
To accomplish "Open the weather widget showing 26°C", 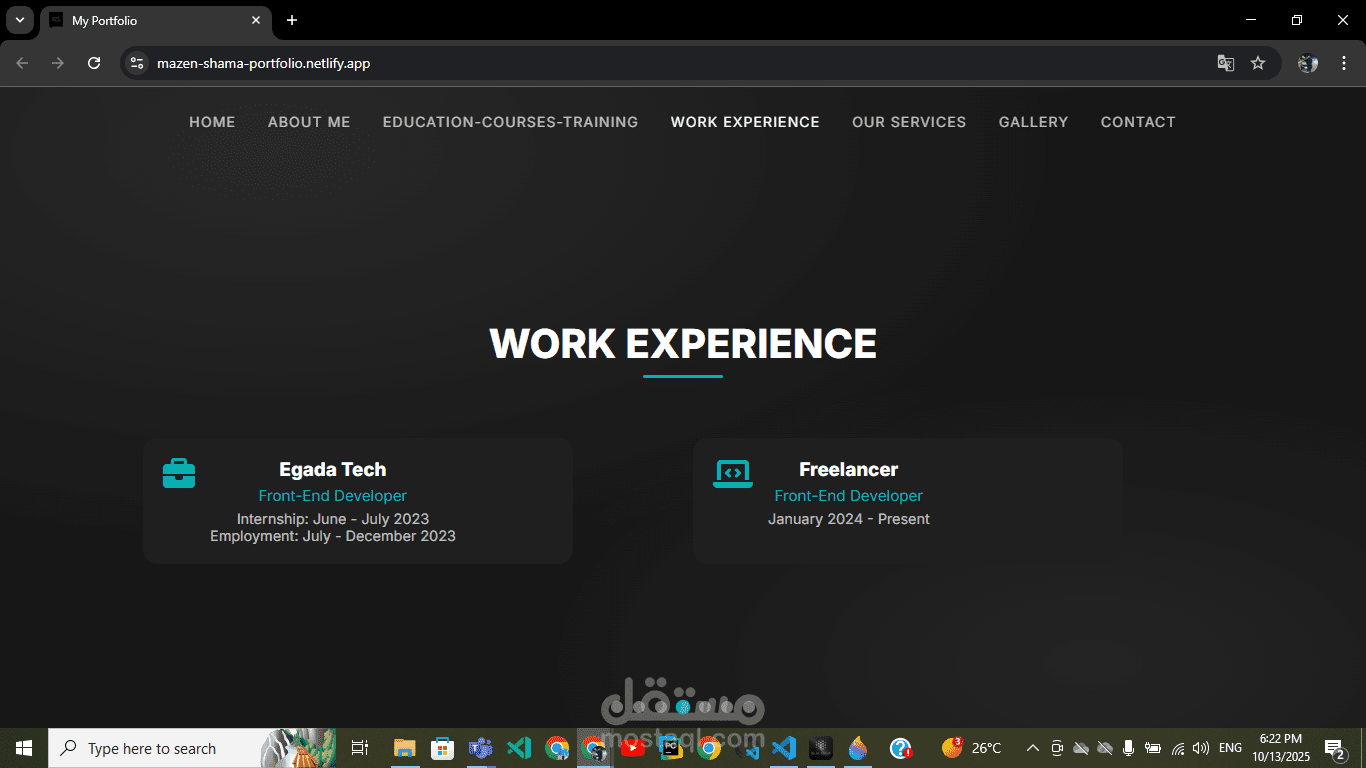I will 972,748.
